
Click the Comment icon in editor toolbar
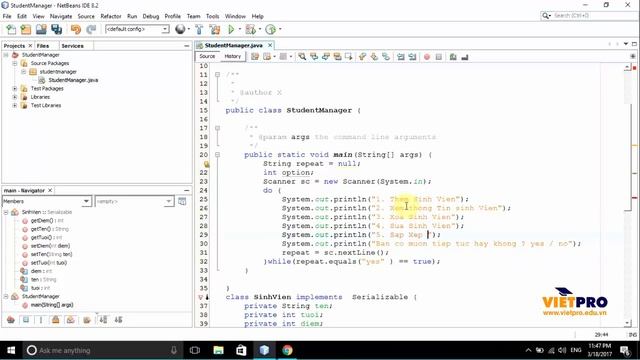453,57
